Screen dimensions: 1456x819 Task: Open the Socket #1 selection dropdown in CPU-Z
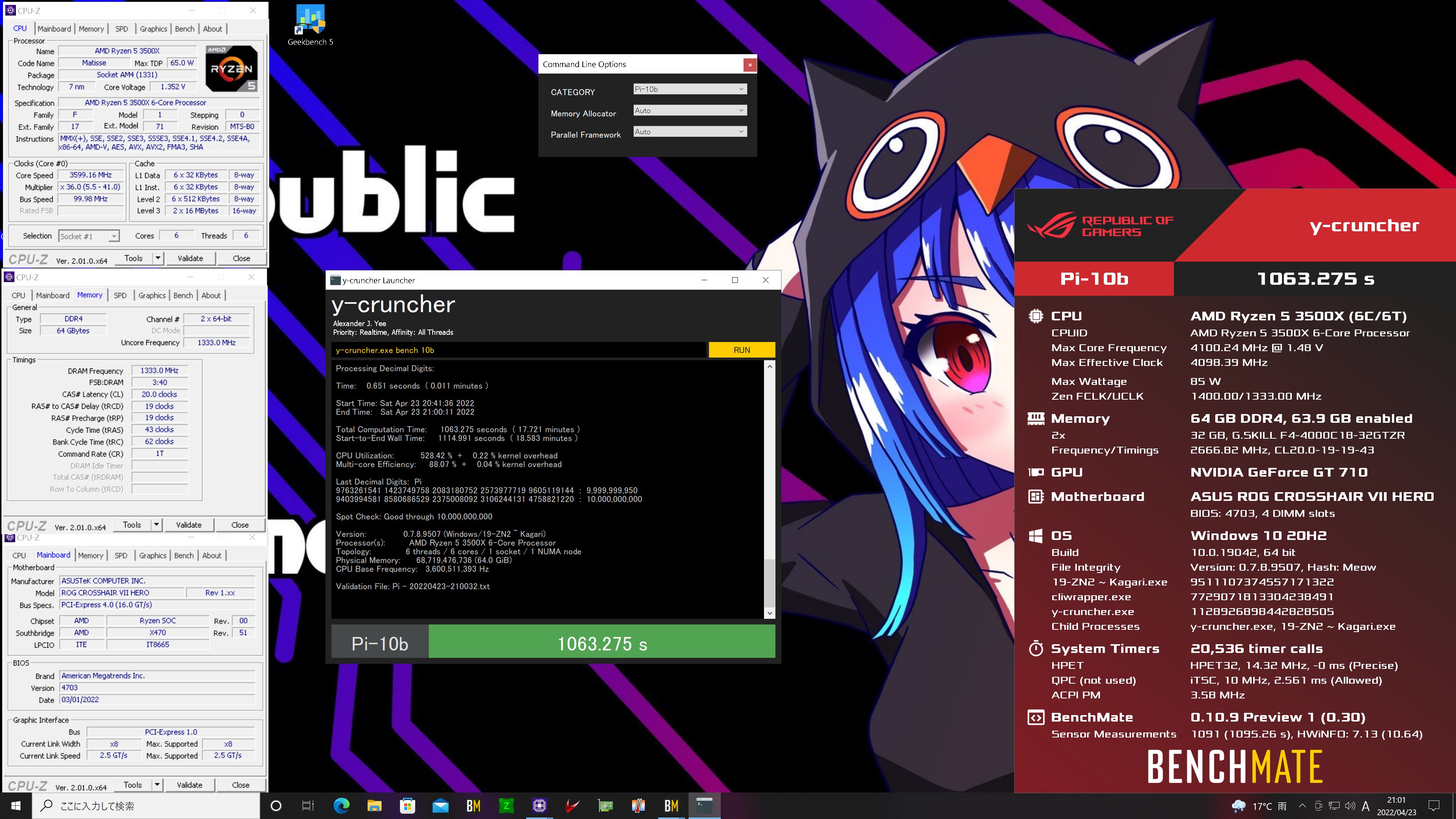pos(89,236)
